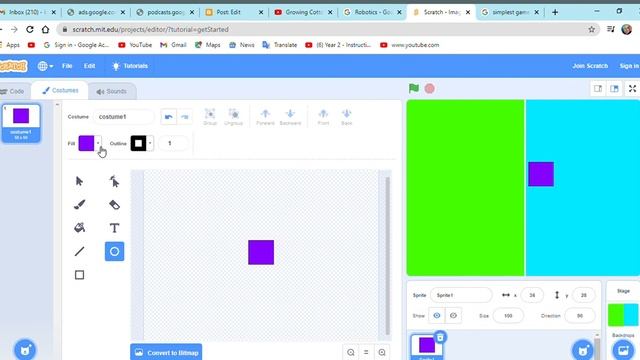The image size is (640, 360).
Task: Select the arrow Select tool
Action: [x=80, y=181]
